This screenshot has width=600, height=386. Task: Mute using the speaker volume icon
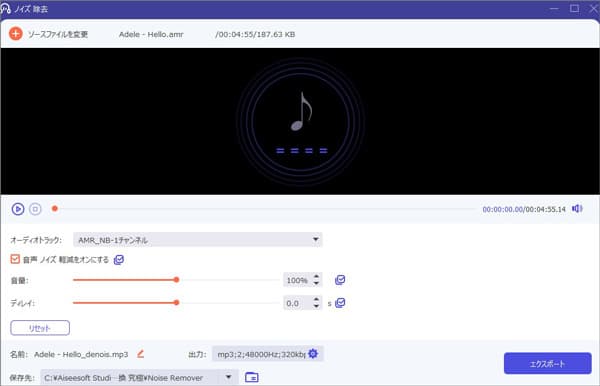pos(577,208)
